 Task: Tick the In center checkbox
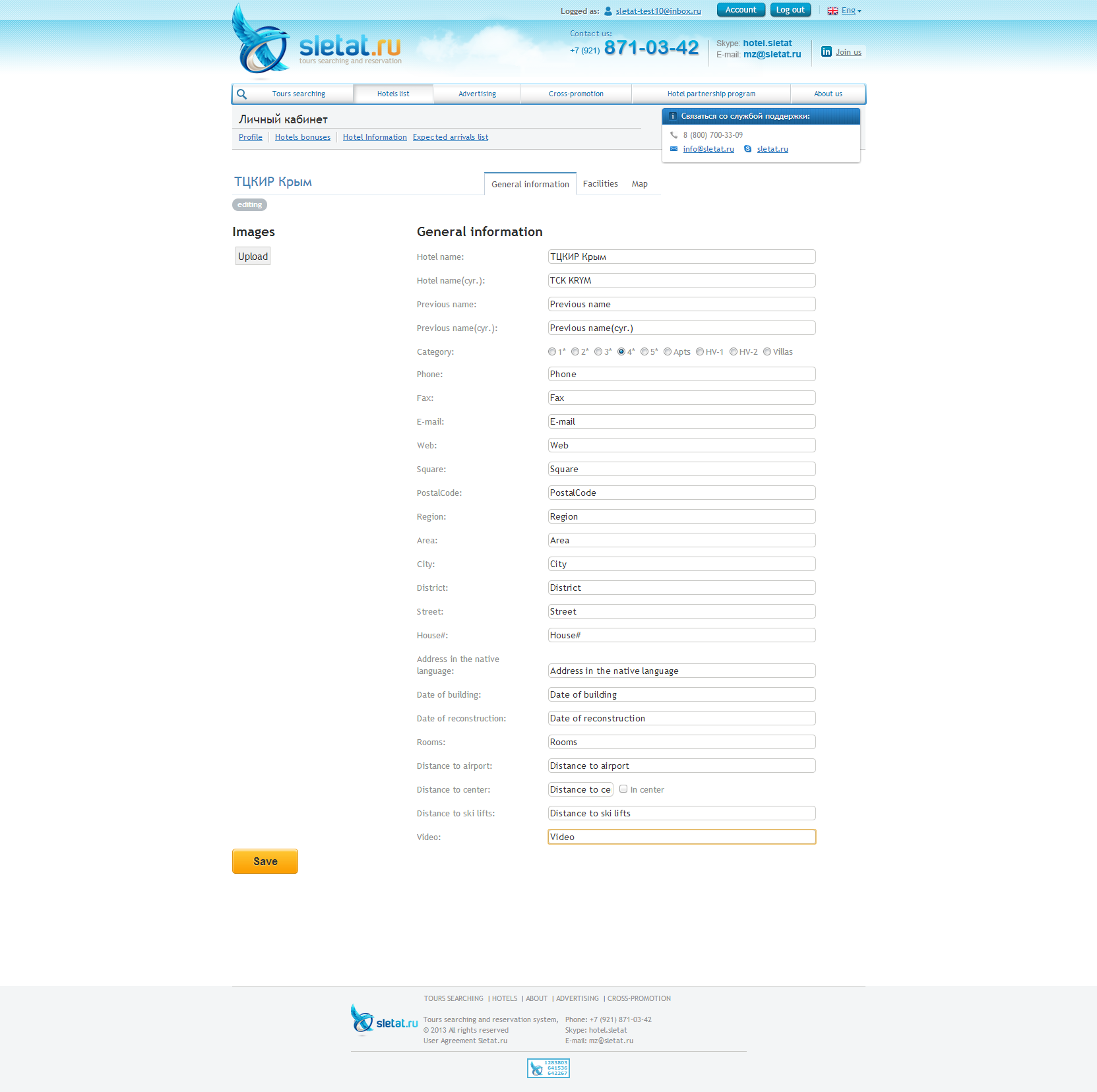point(623,789)
